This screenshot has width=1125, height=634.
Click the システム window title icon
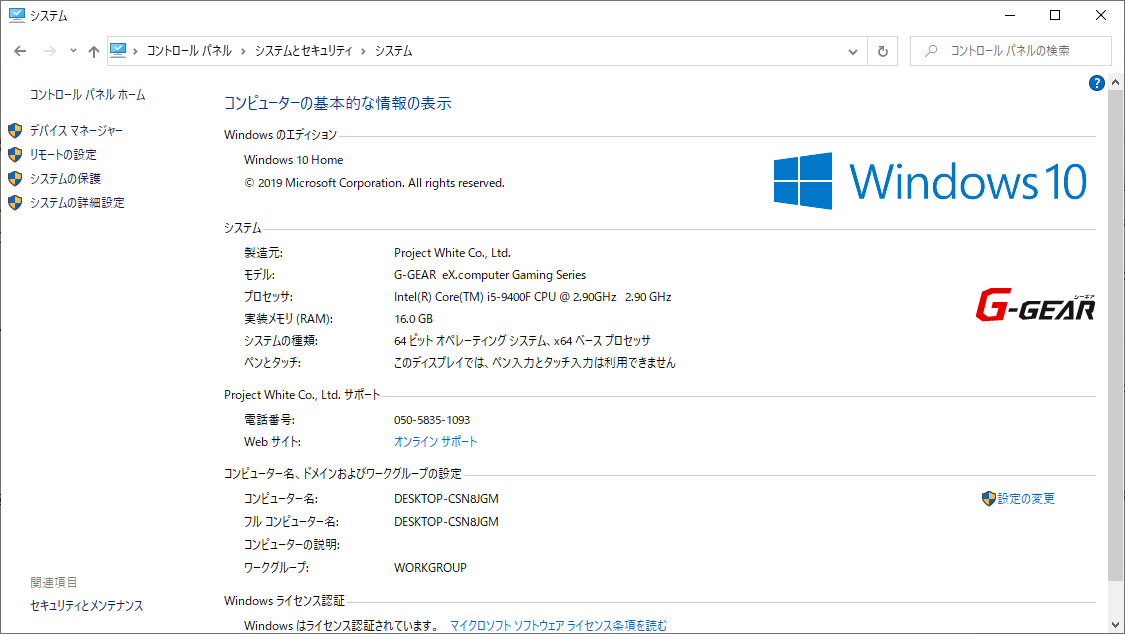tap(17, 15)
